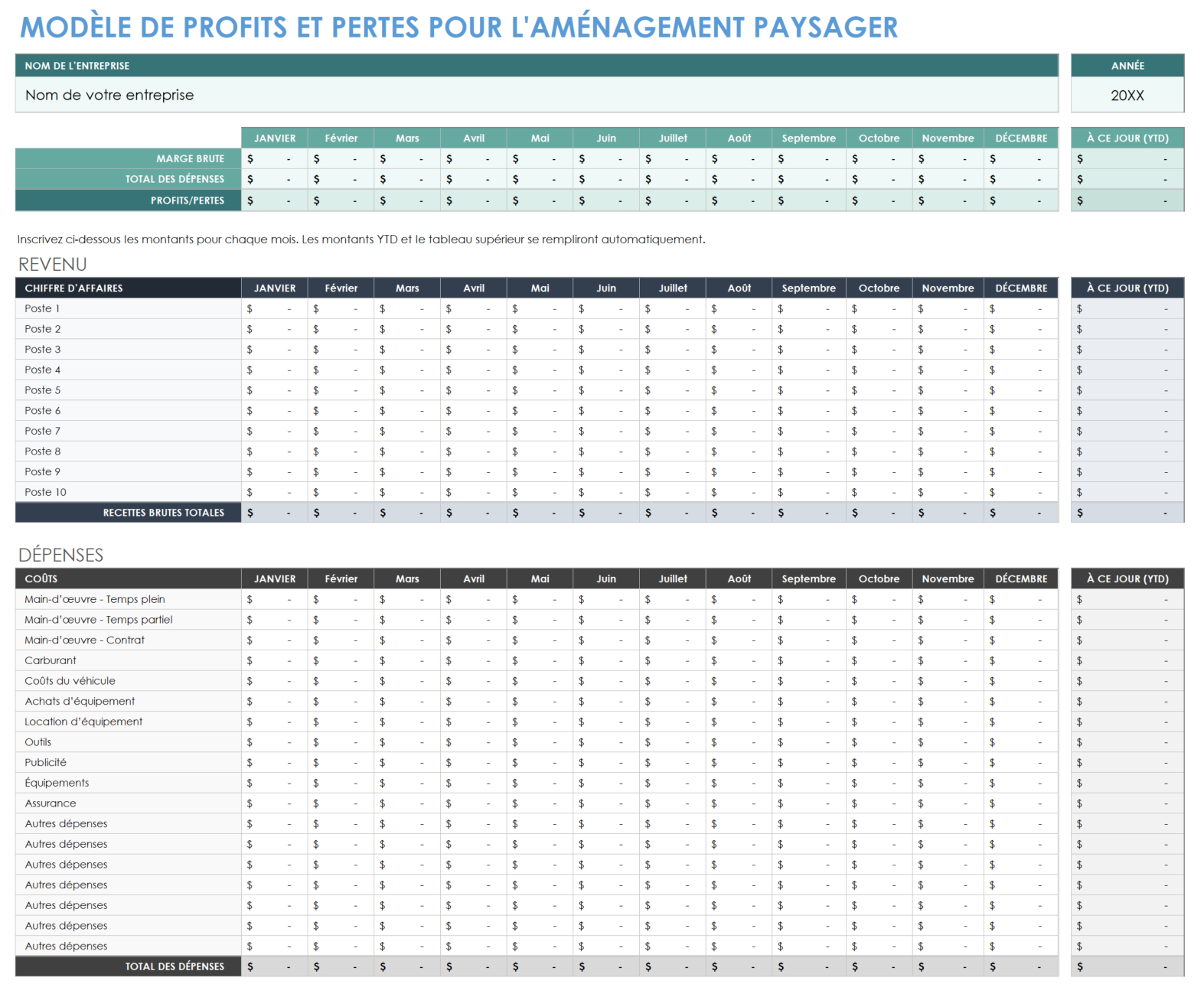Click the 'Location d'équipement' label
Image resolution: width=1204 pixels, height=984 pixels.
(x=83, y=722)
